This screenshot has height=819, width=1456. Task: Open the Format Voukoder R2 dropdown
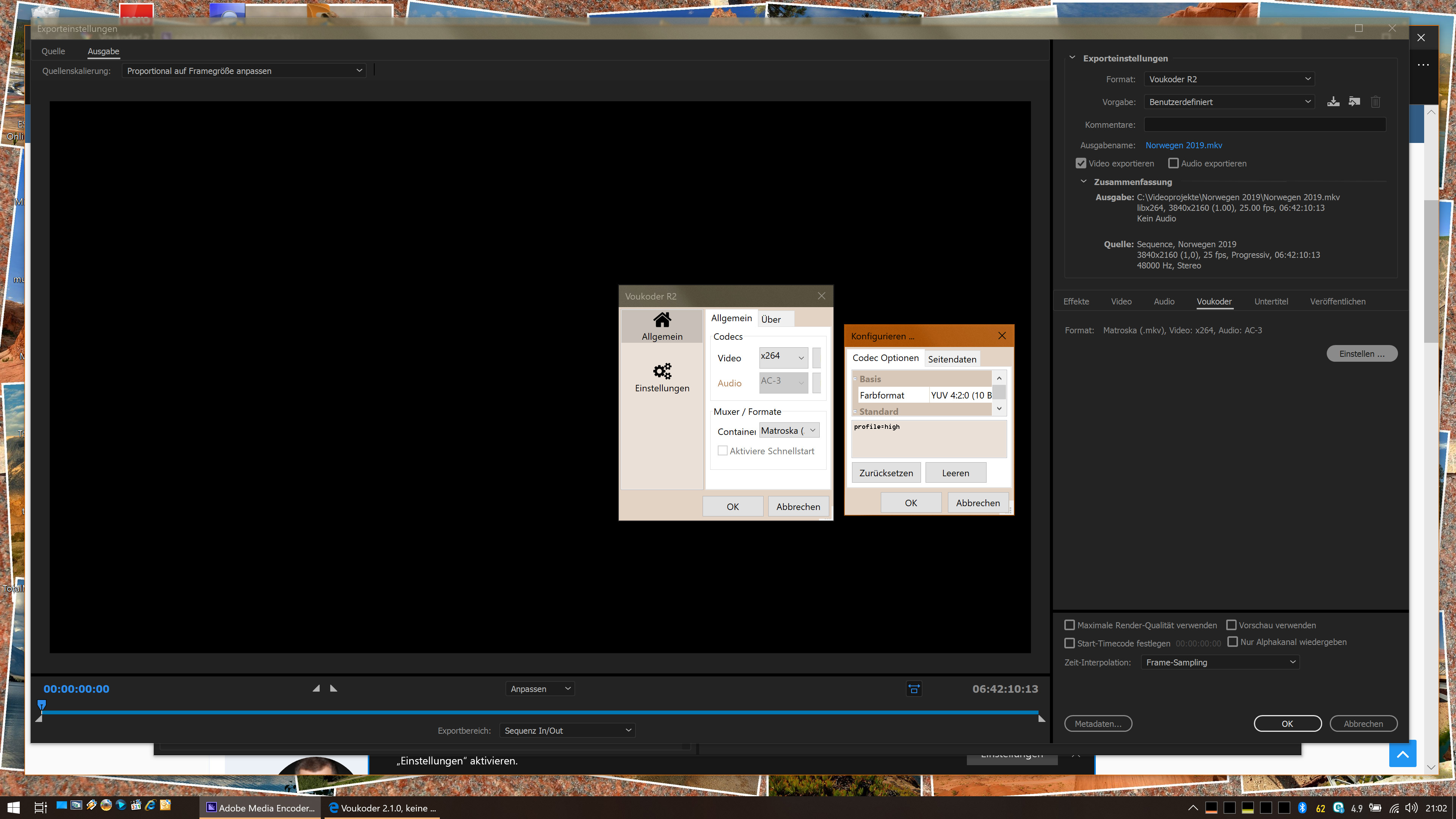coord(1229,79)
